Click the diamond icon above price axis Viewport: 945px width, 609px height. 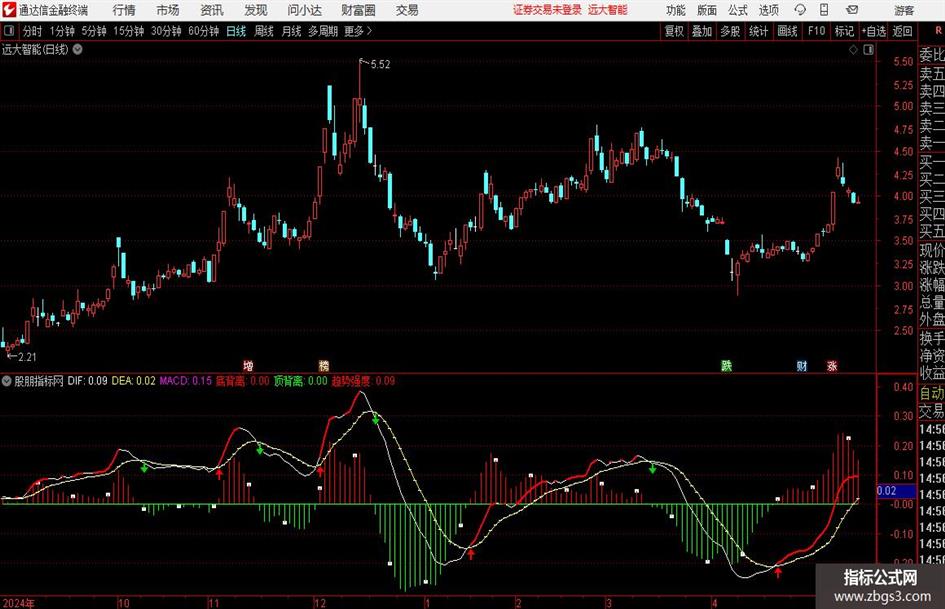[x=853, y=50]
